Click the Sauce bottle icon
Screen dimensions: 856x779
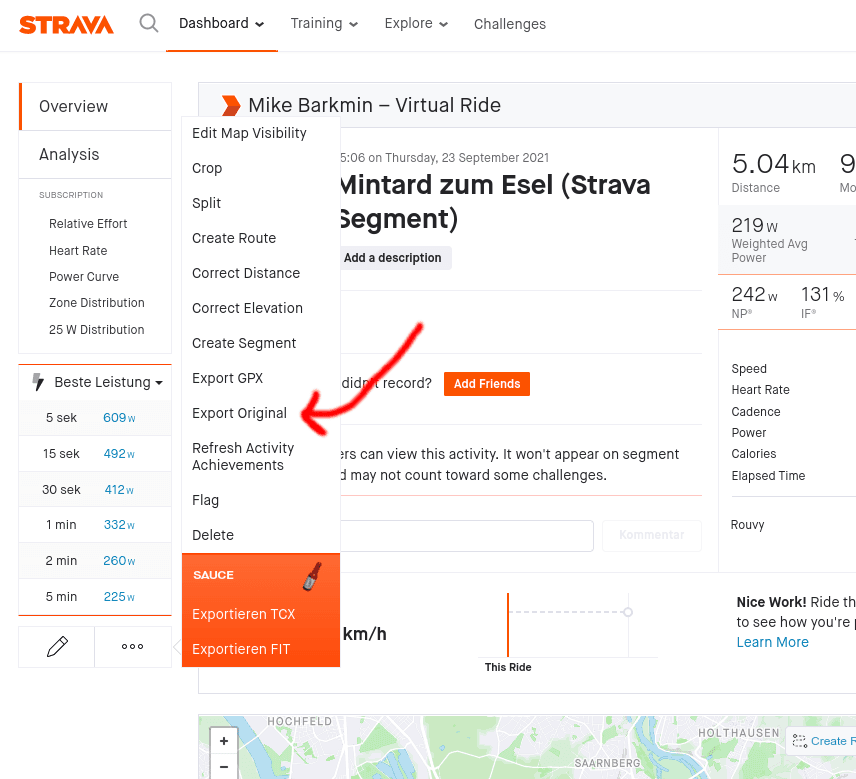312,576
